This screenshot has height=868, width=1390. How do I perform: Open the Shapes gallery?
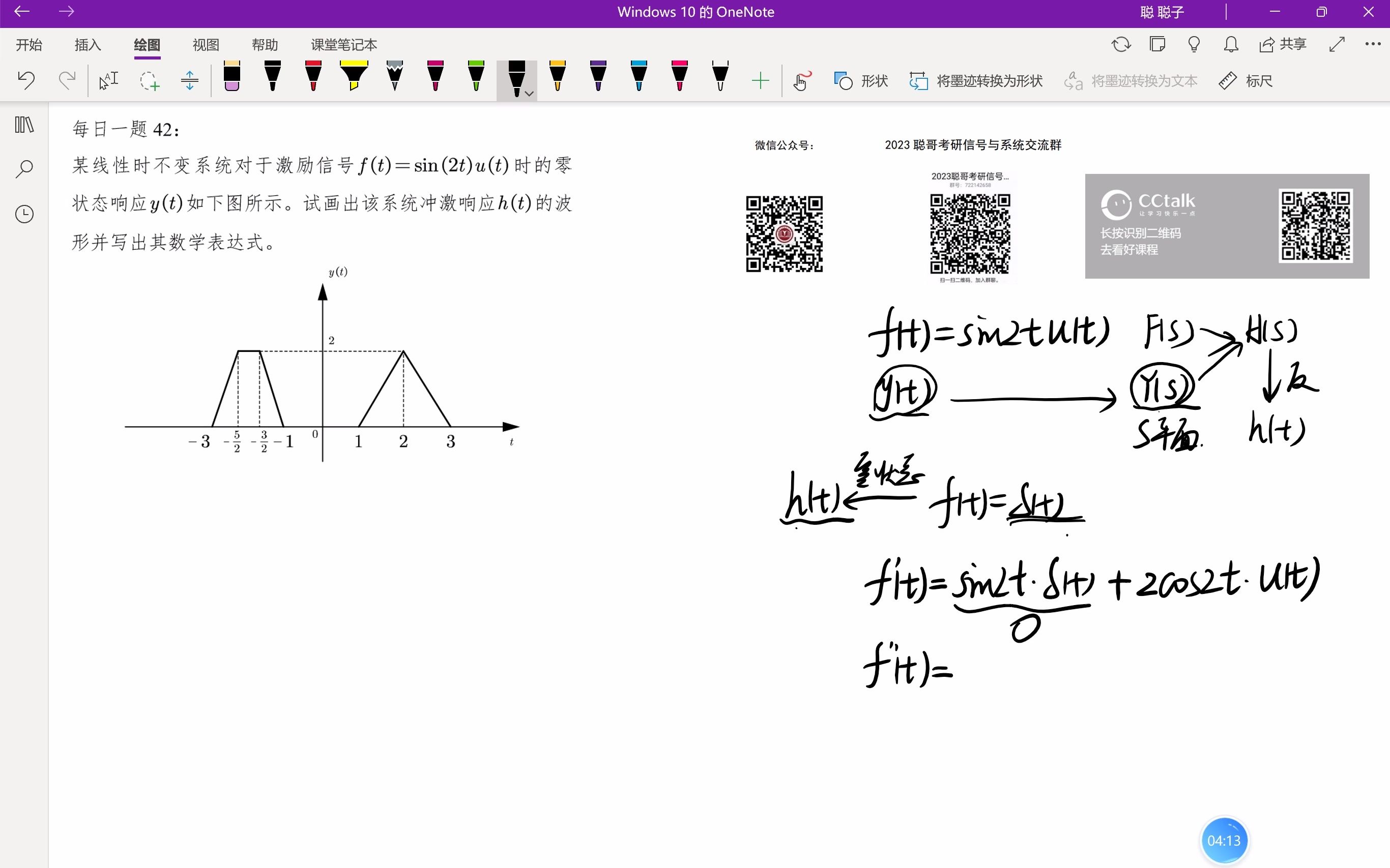(860, 81)
